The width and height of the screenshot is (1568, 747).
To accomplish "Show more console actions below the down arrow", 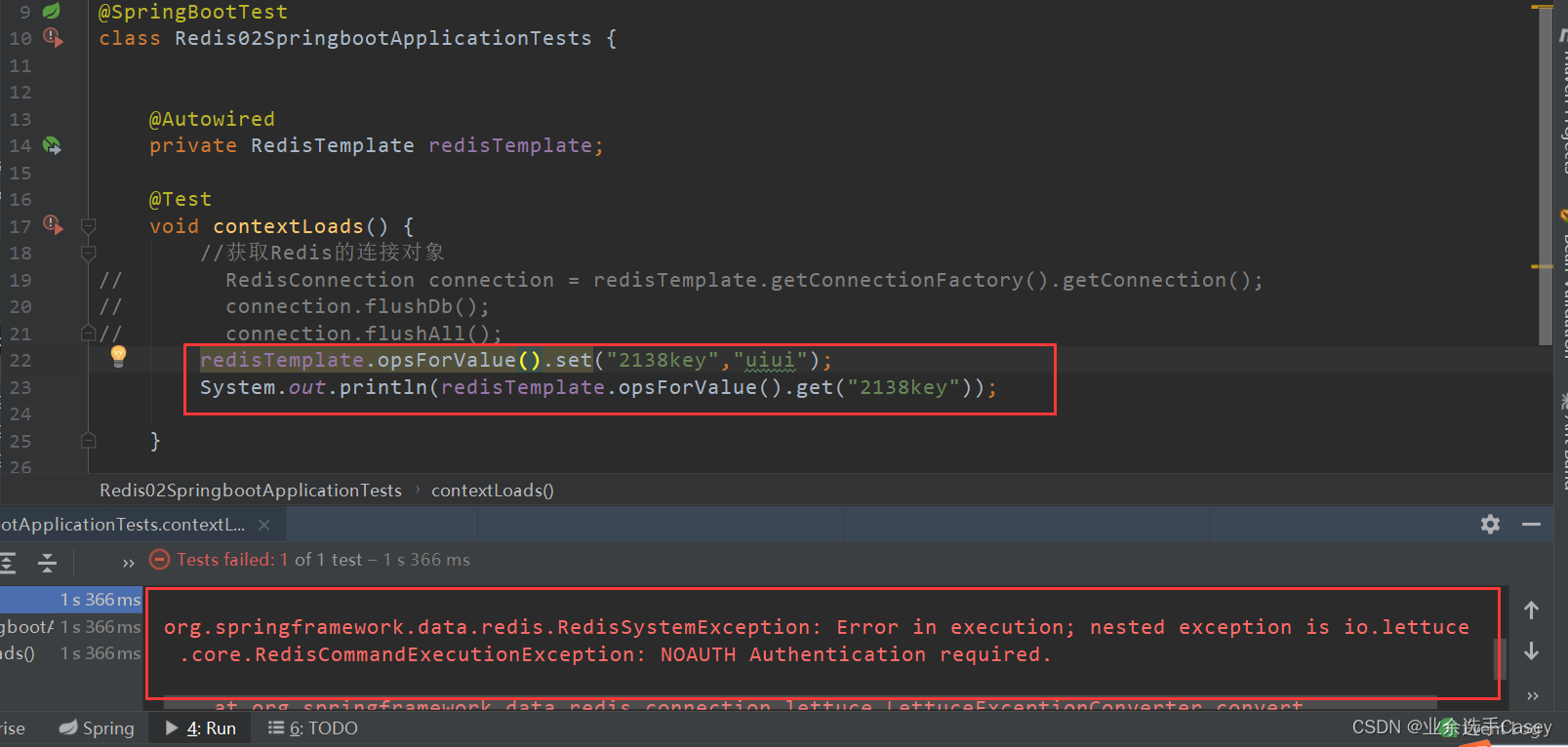I will pos(1532,695).
